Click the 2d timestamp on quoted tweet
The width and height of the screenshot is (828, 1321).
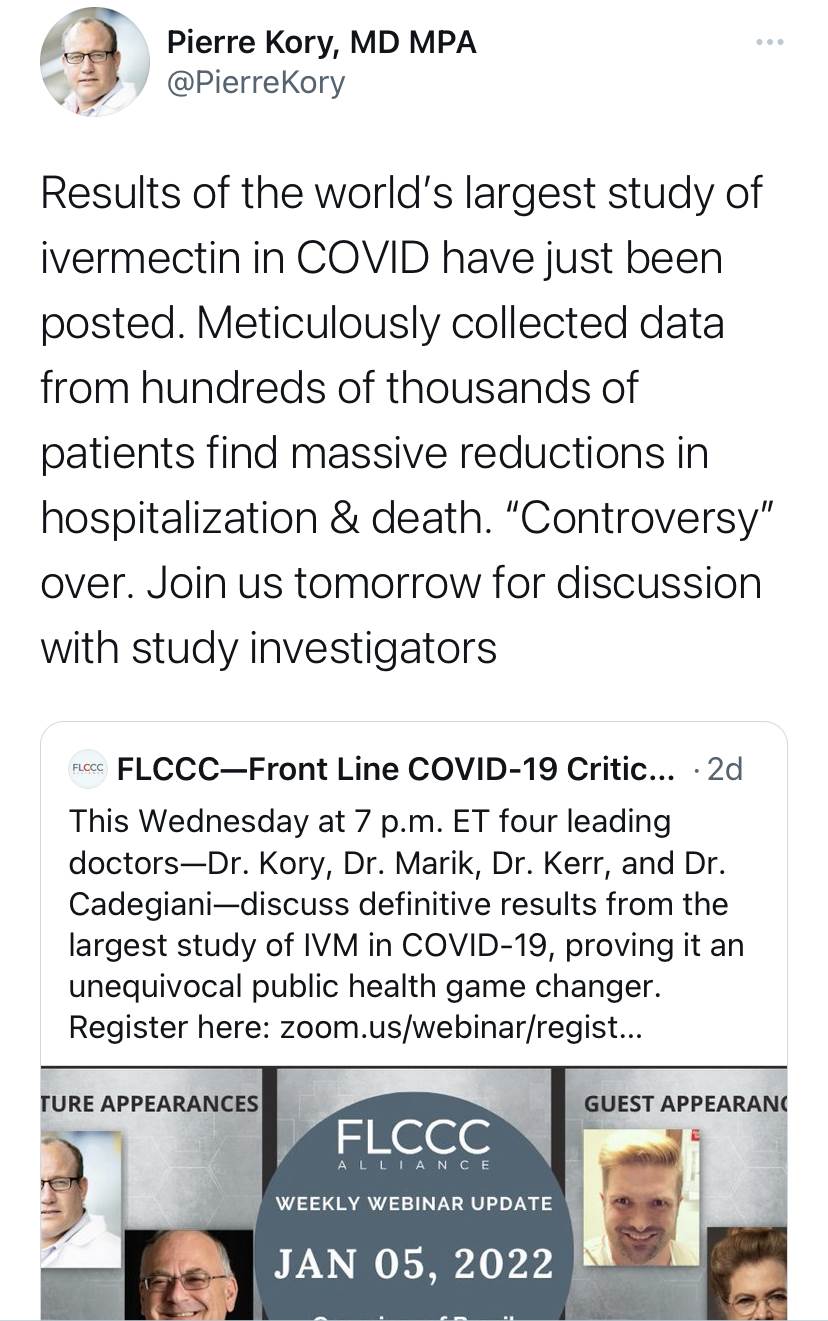click(x=723, y=769)
